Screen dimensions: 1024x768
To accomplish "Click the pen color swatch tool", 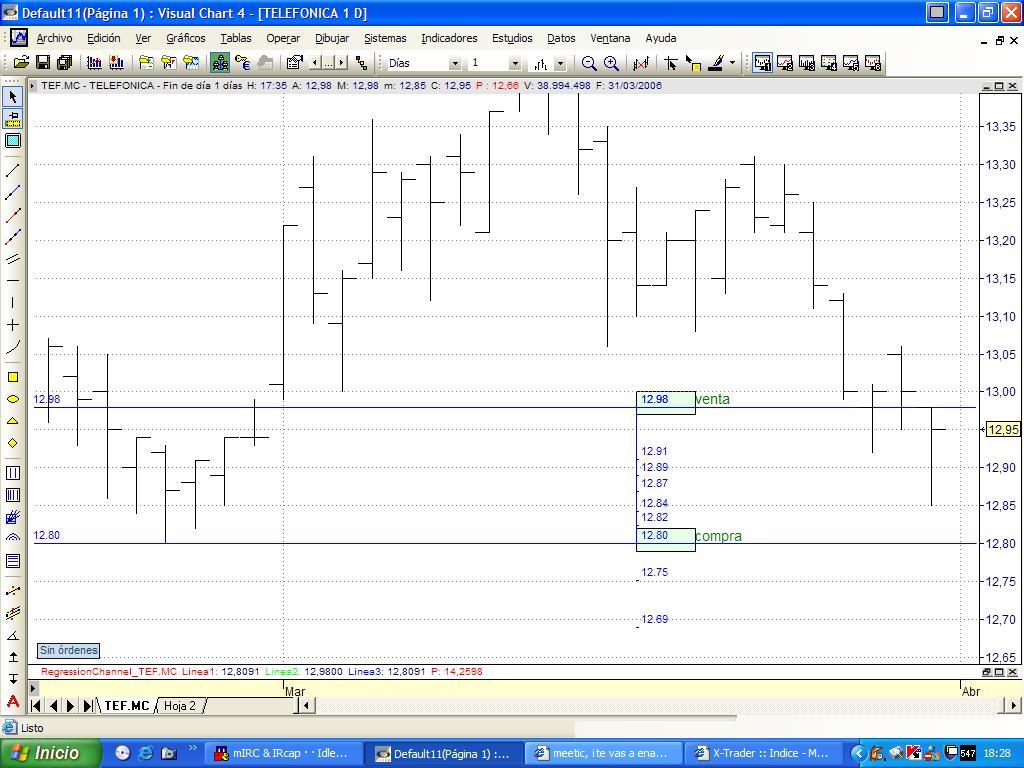I will [716, 63].
